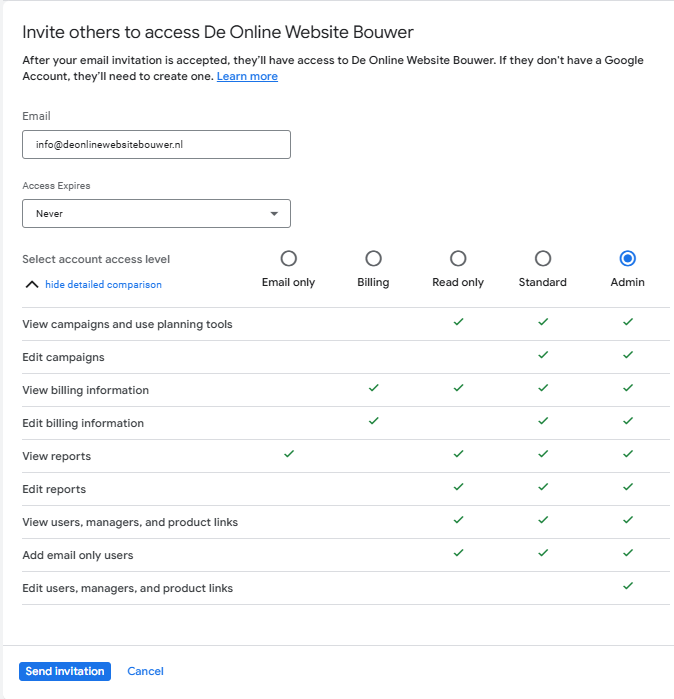Click Admin checkmark in View reports row
674x699 pixels.
click(x=628, y=454)
